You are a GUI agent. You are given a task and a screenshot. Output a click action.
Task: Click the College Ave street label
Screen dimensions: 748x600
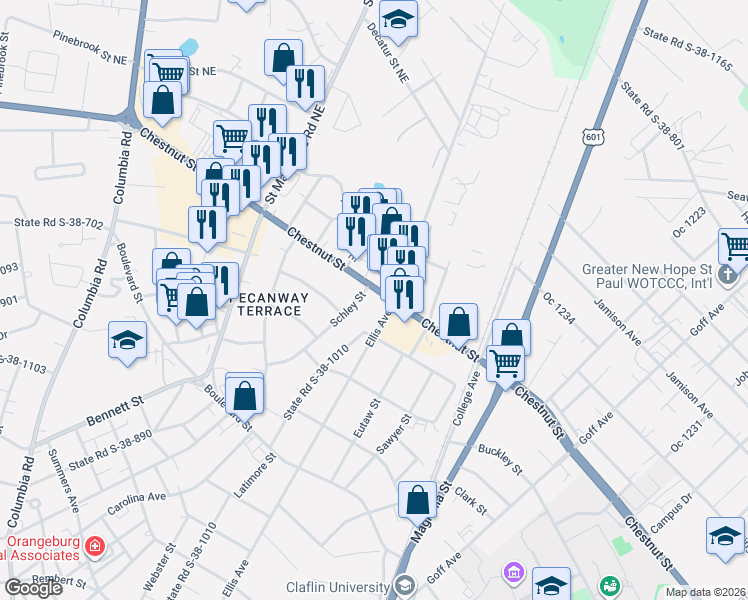click(x=466, y=398)
